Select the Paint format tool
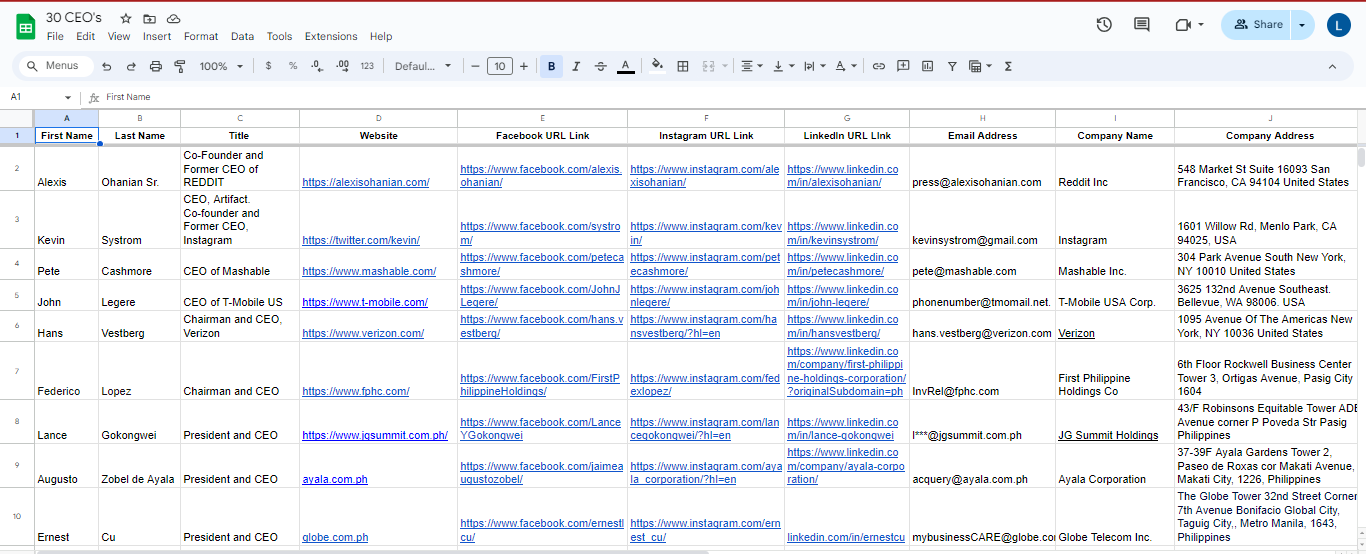The width and height of the screenshot is (1366, 554). pyautogui.click(x=180, y=66)
